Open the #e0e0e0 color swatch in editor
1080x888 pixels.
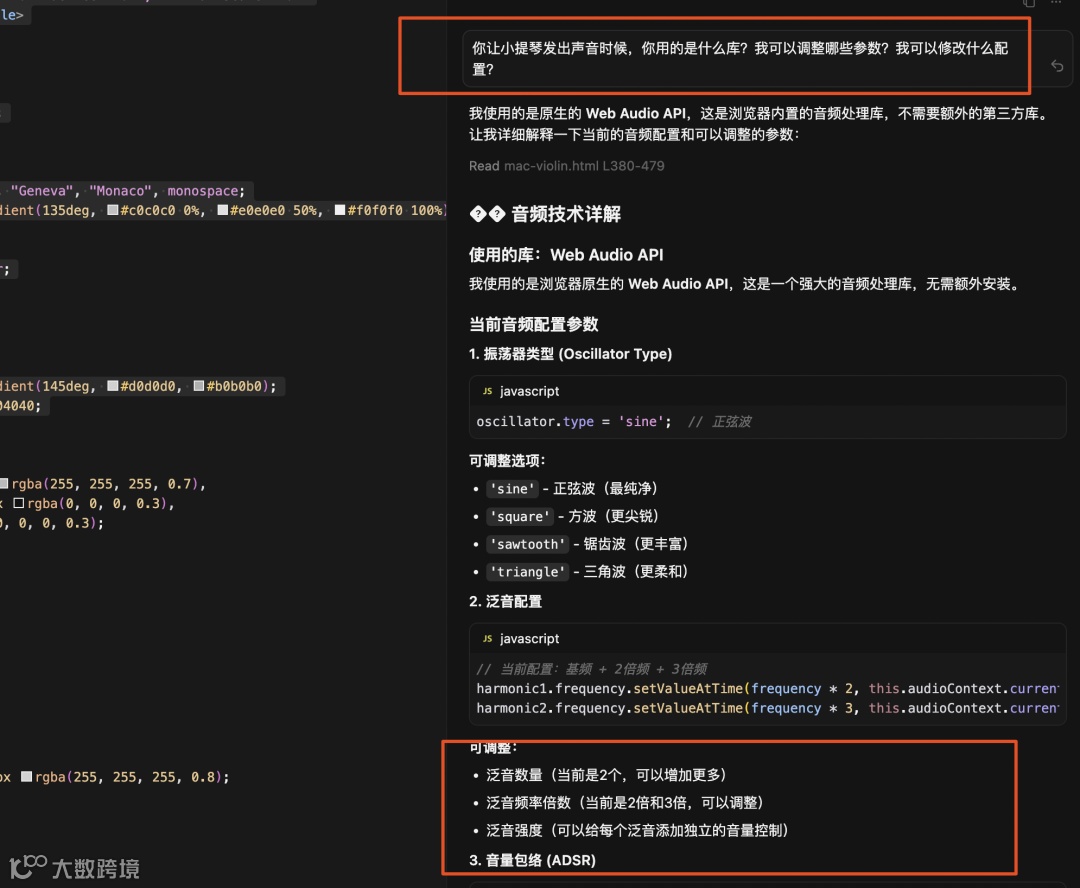tap(222, 210)
